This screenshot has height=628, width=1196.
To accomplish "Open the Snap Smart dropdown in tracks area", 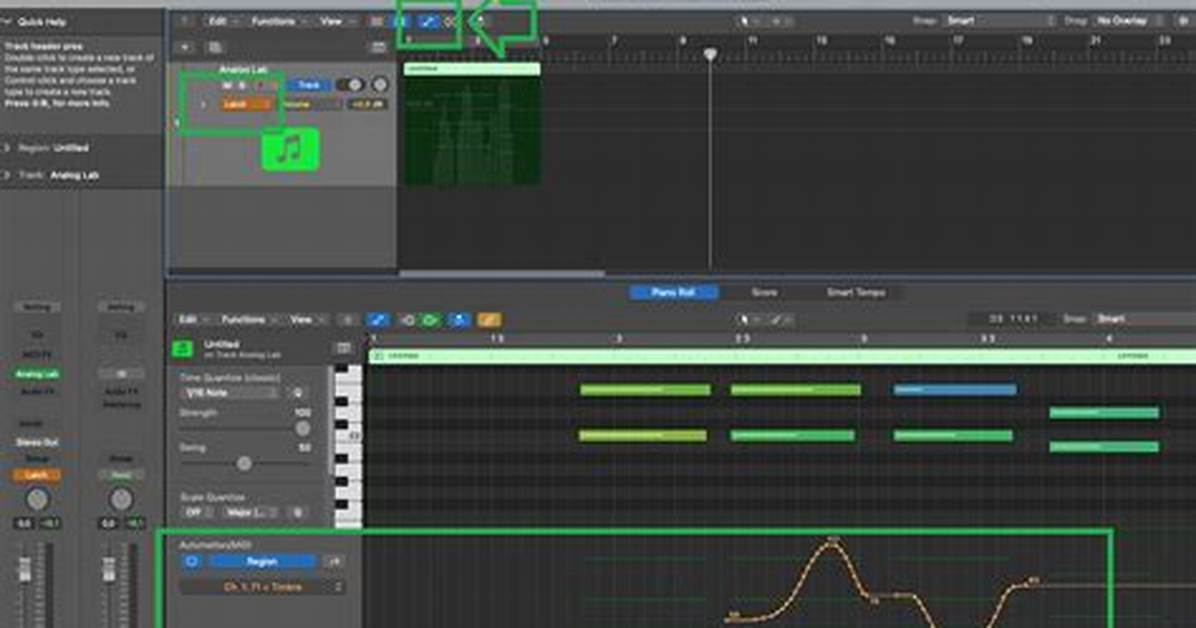I will [x=999, y=21].
